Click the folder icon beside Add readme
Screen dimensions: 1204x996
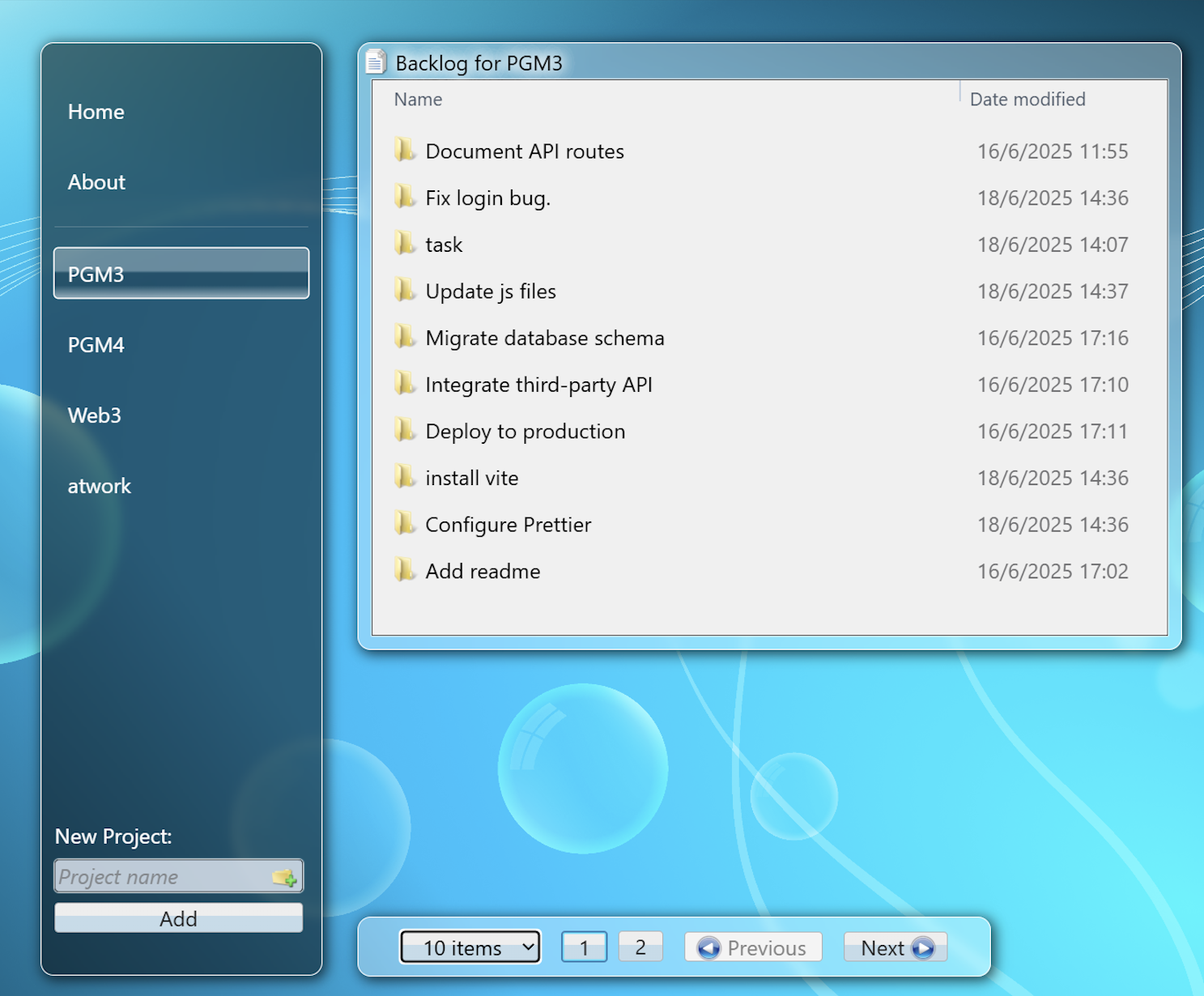(x=404, y=571)
